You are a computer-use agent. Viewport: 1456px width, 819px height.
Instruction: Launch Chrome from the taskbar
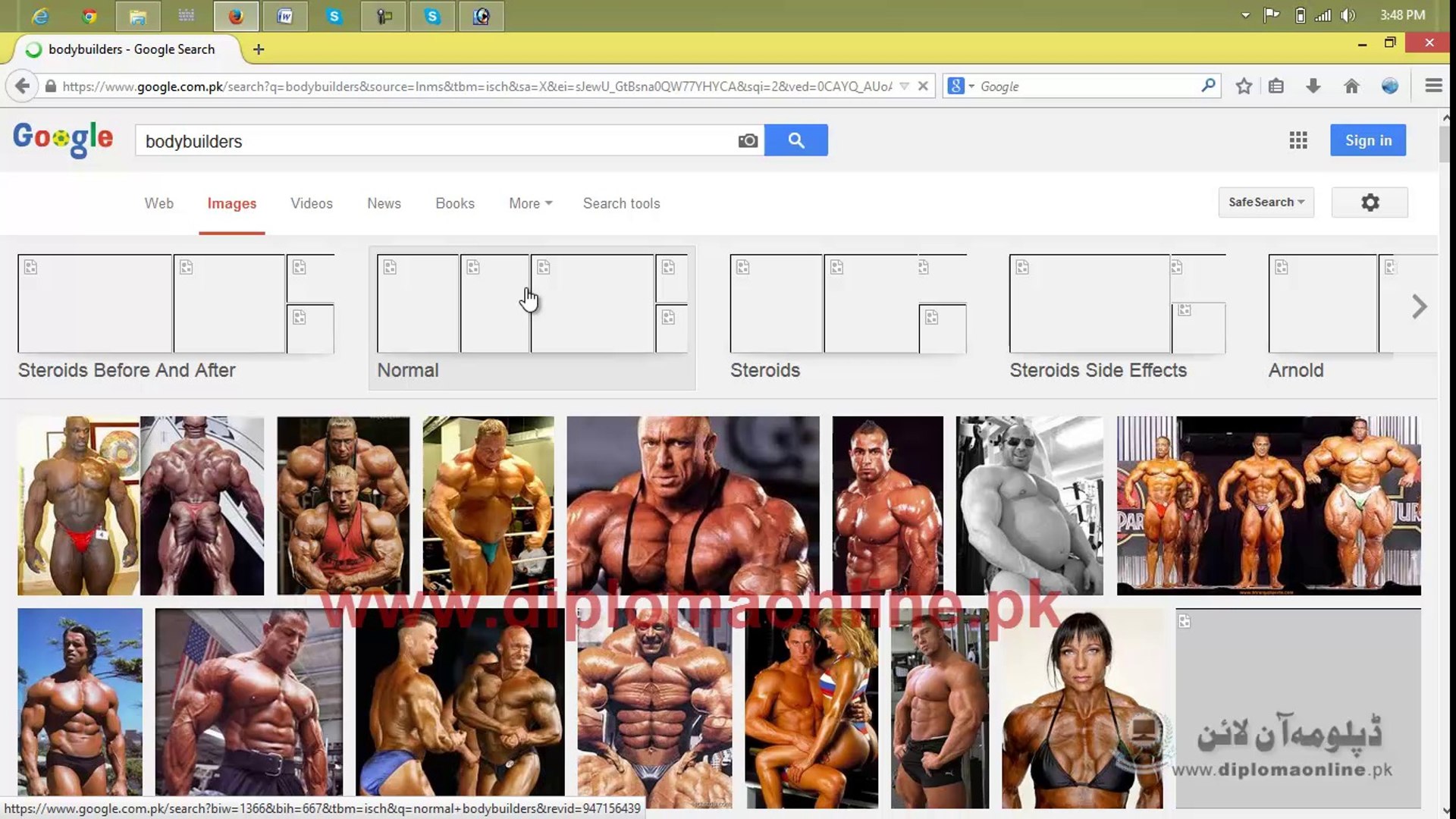89,16
